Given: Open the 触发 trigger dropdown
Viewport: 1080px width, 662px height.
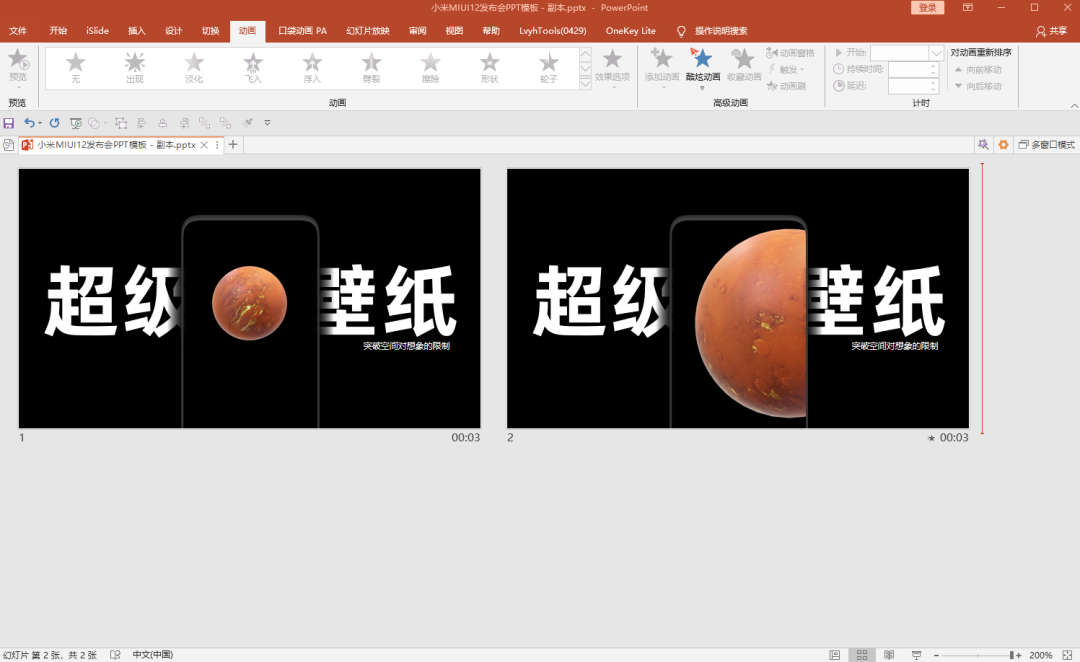Looking at the screenshot, I should pos(786,70).
